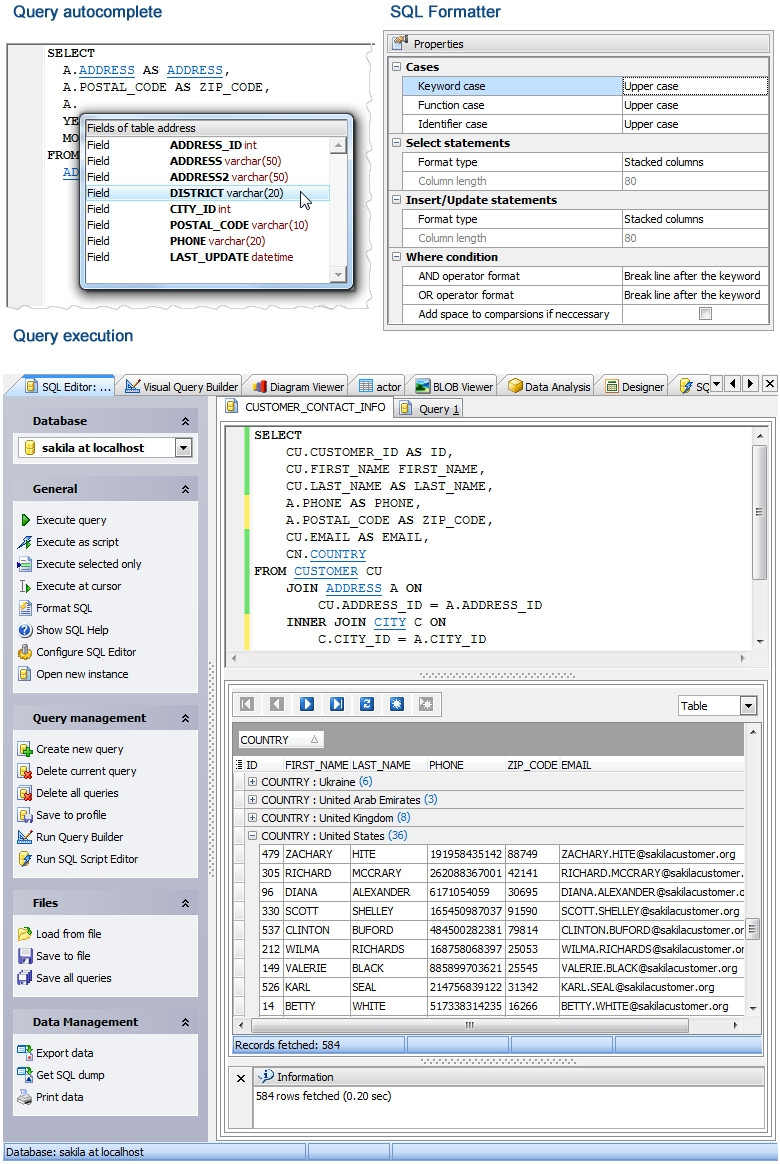Image resolution: width=780 pixels, height=1164 pixels.
Task: Click the CUSTOMER table link in query
Action: coord(325,571)
